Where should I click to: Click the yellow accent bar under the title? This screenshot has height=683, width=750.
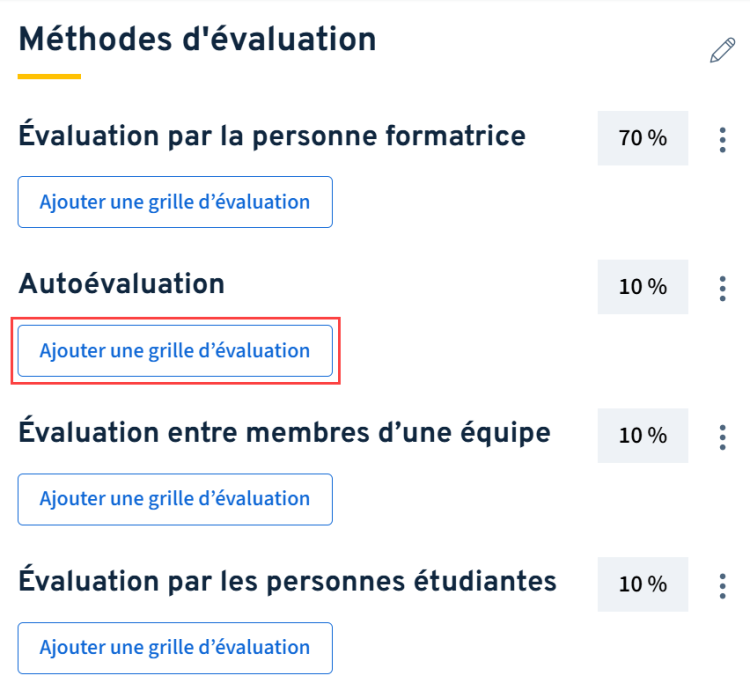point(49,77)
